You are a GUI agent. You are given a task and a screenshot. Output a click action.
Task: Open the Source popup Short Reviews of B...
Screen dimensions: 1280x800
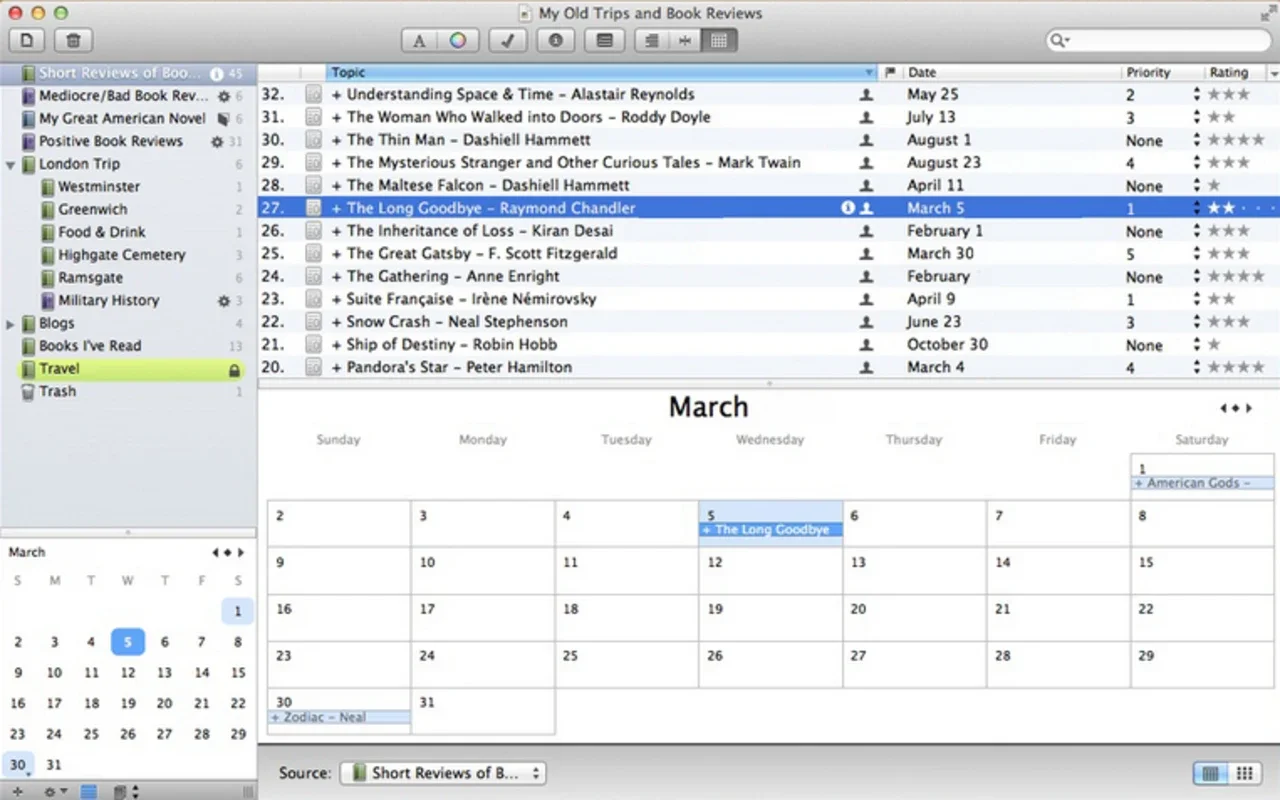click(442, 773)
